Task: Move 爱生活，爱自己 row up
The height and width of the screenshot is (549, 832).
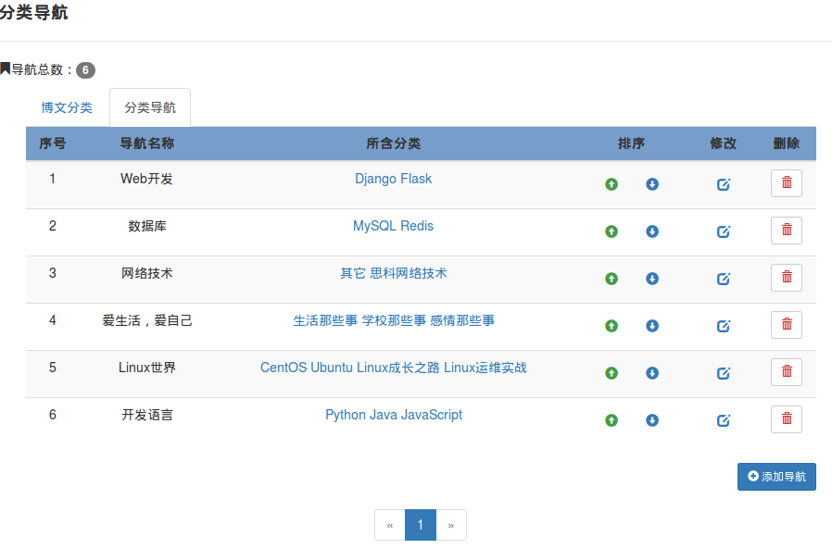Action: 611,326
